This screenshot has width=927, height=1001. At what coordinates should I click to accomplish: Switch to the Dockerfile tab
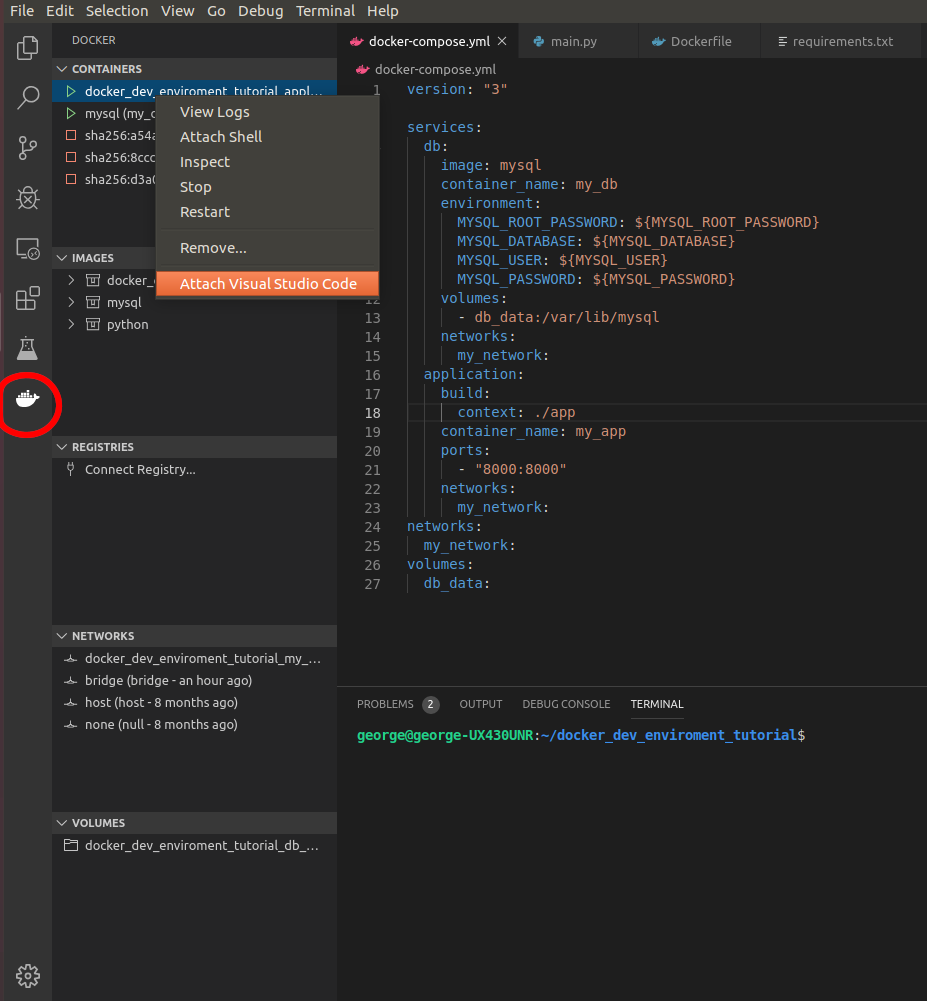point(699,41)
